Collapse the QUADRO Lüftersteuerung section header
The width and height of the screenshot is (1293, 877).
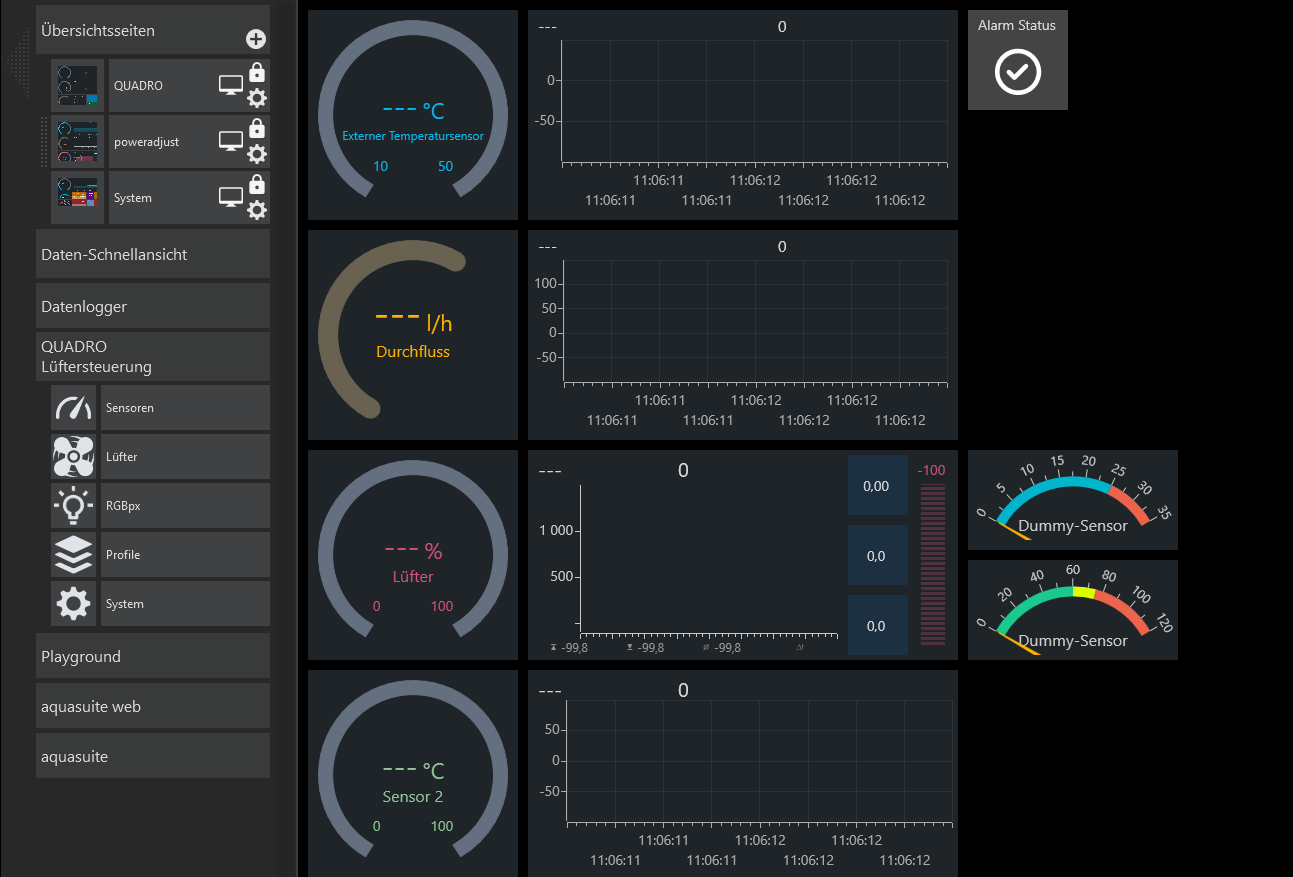coord(153,357)
